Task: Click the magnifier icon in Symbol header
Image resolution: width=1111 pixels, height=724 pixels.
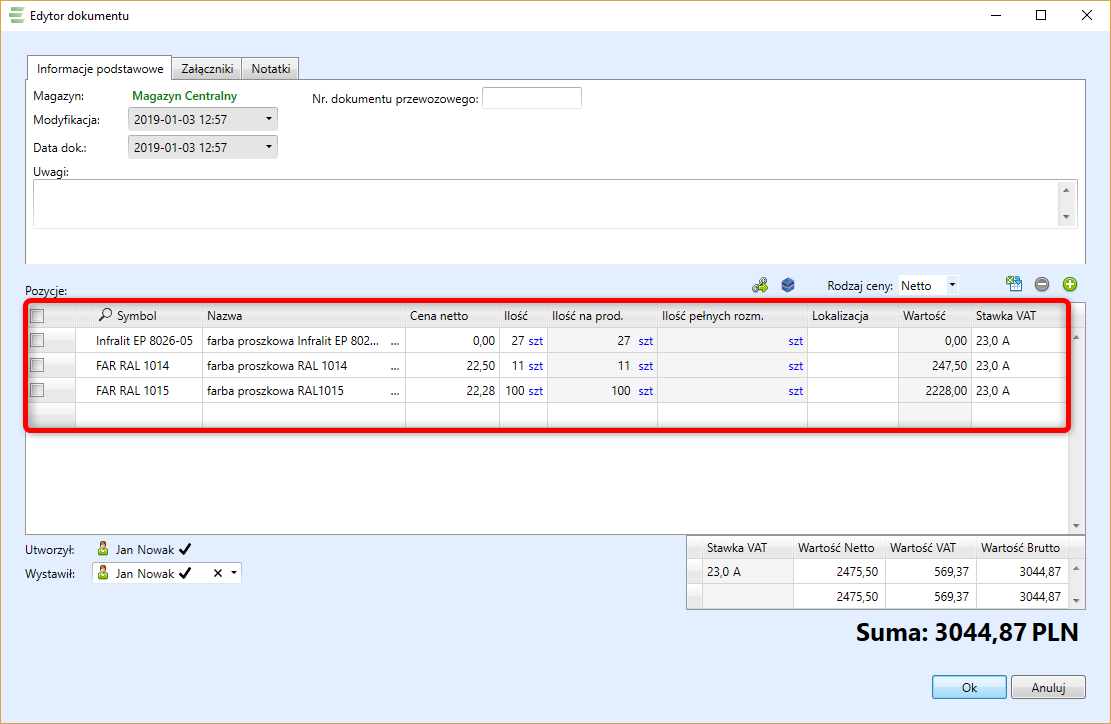Action: coord(105,316)
